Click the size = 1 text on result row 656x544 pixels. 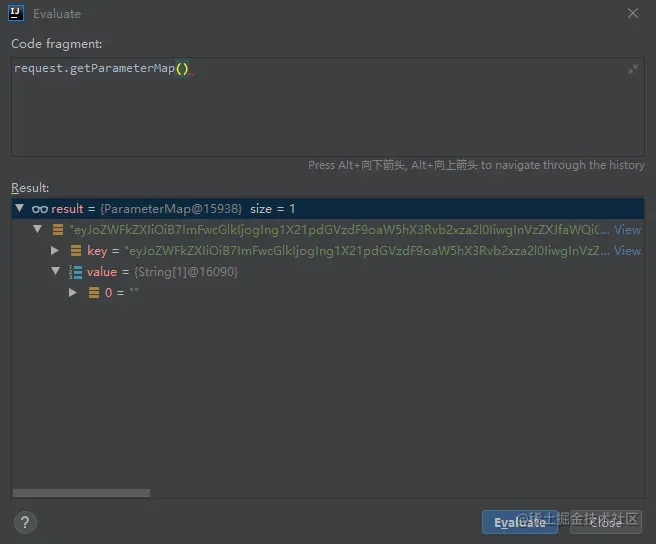point(272,208)
